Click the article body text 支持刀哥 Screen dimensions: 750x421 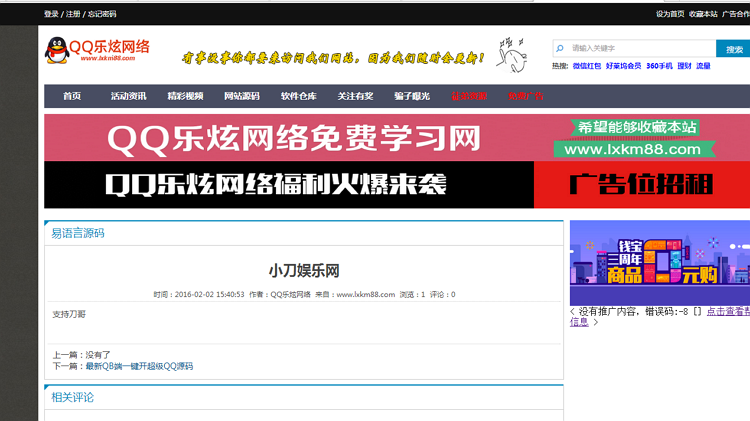69,314
